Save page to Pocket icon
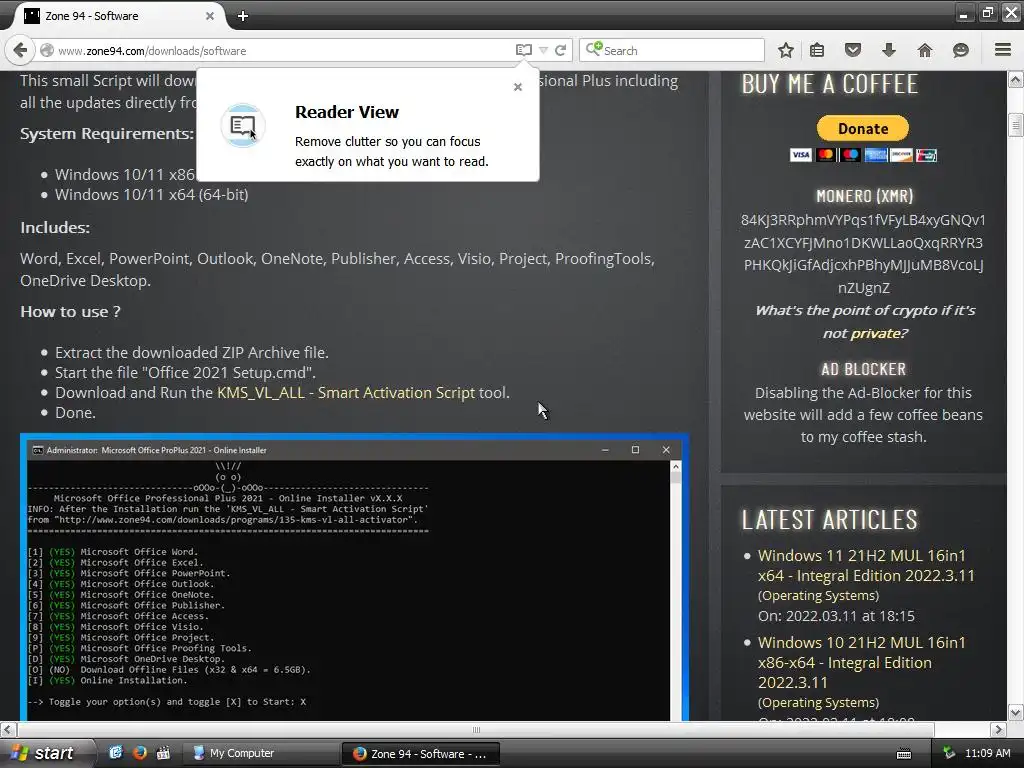Viewport: 1024px width, 768px height. (x=853, y=50)
